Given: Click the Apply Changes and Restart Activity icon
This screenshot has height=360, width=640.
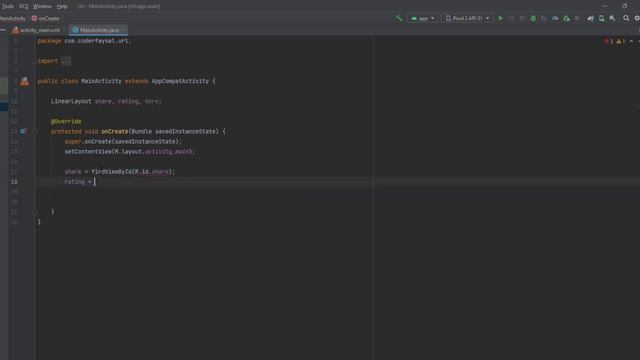Looking at the screenshot, I should (x=511, y=18).
